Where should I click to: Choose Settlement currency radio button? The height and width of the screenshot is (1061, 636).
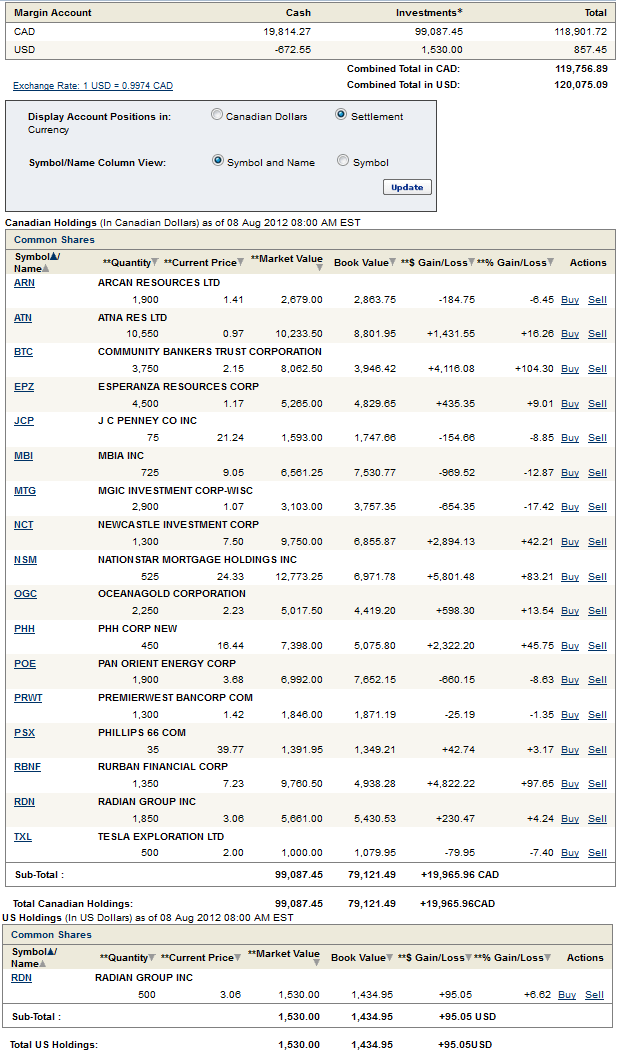[341, 115]
